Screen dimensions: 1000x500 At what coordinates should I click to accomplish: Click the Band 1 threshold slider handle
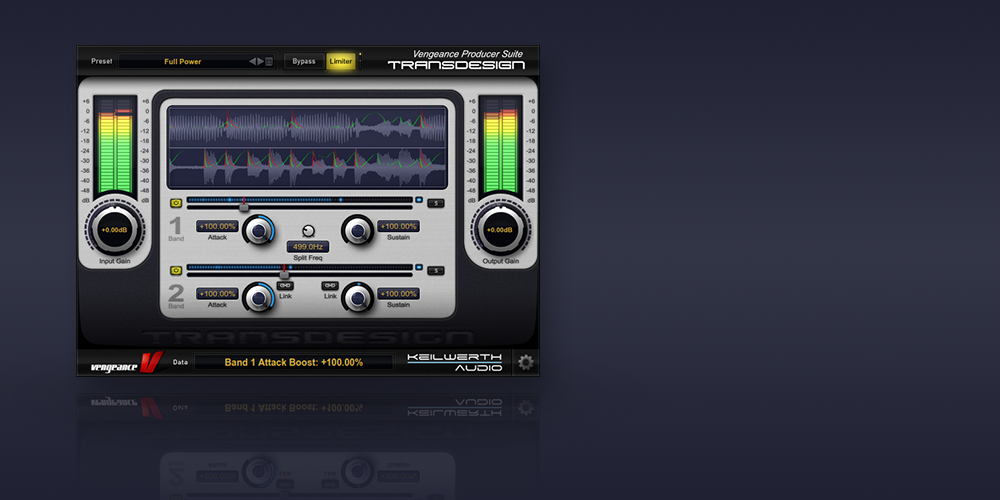pos(244,207)
